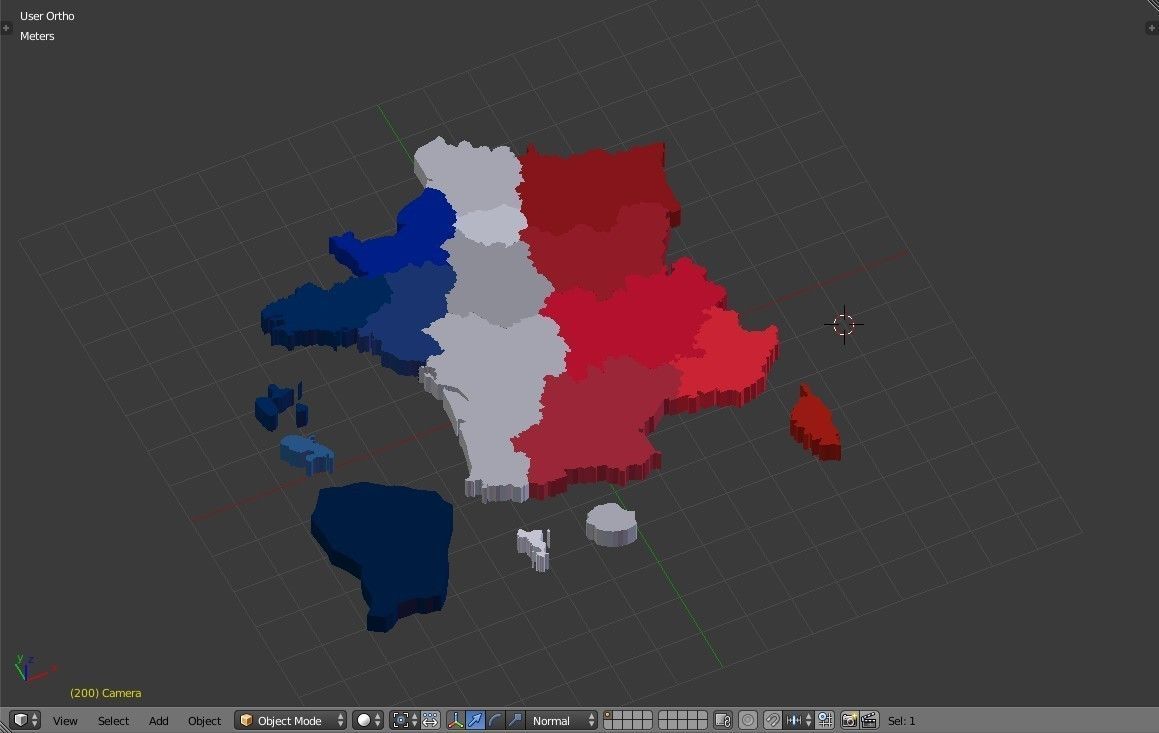Click the 3D cursor crosshair

843,324
